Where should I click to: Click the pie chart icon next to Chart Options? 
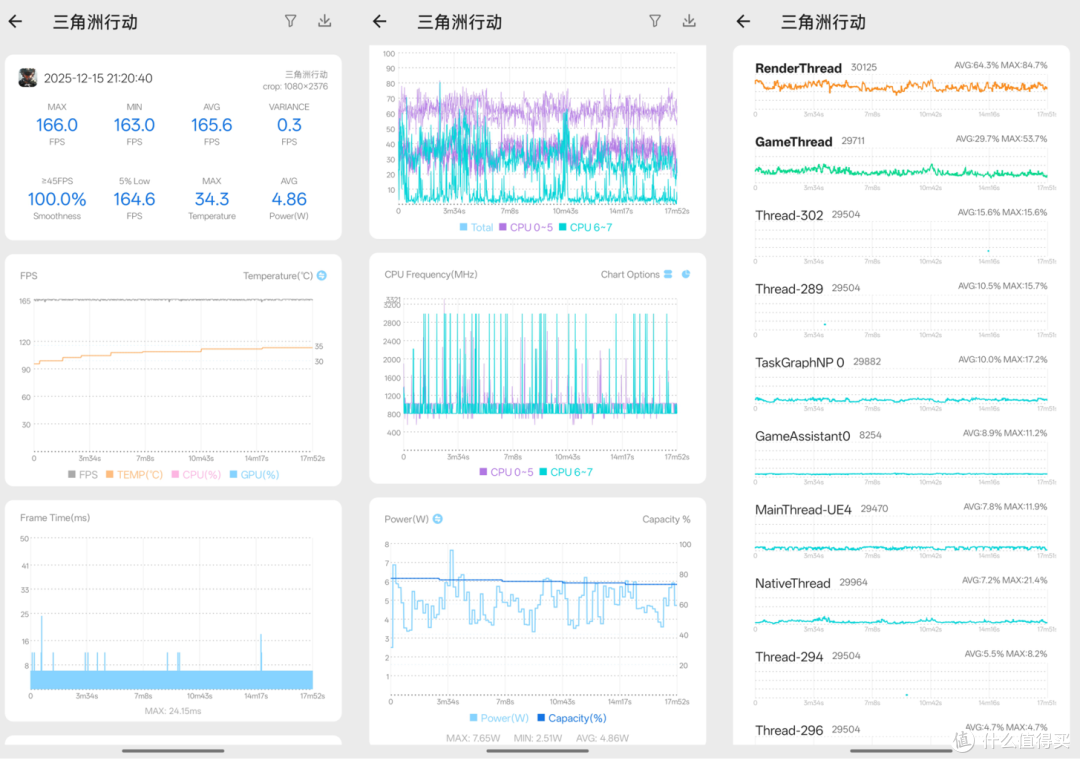point(686,274)
